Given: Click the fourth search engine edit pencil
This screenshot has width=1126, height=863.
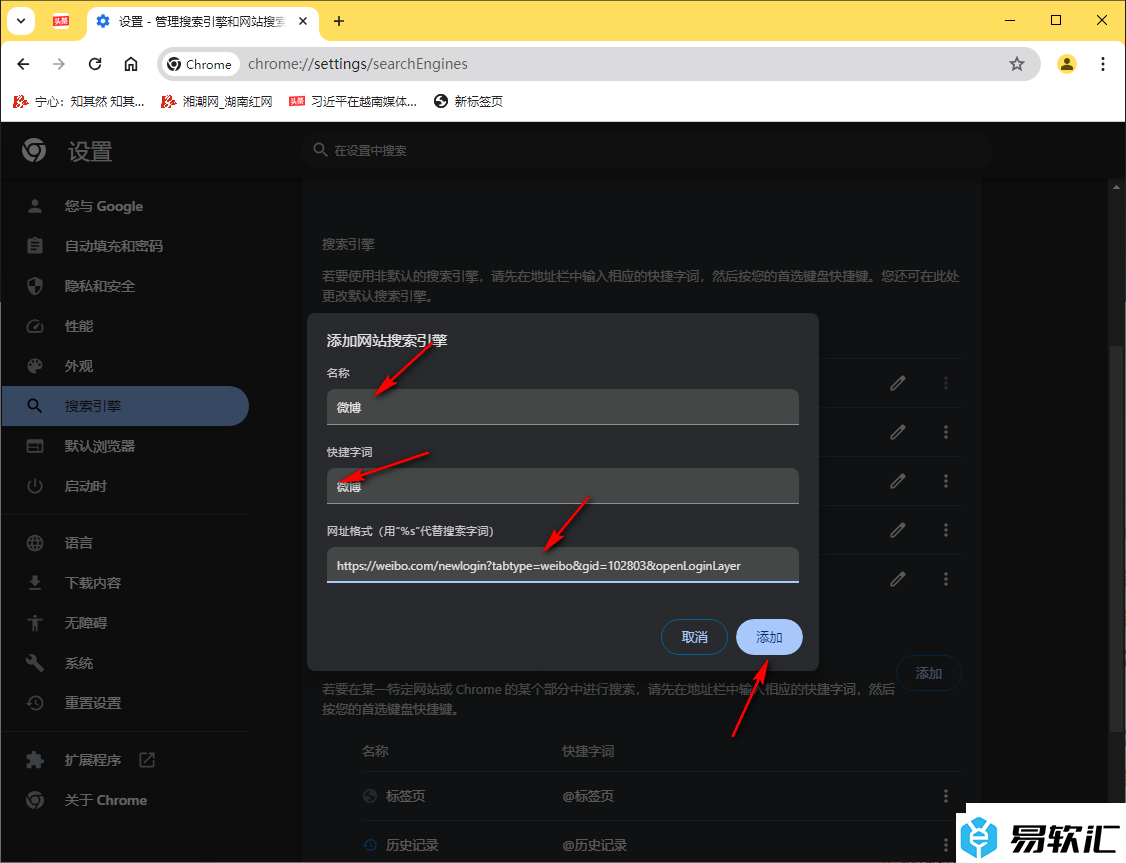Looking at the screenshot, I should [898, 530].
